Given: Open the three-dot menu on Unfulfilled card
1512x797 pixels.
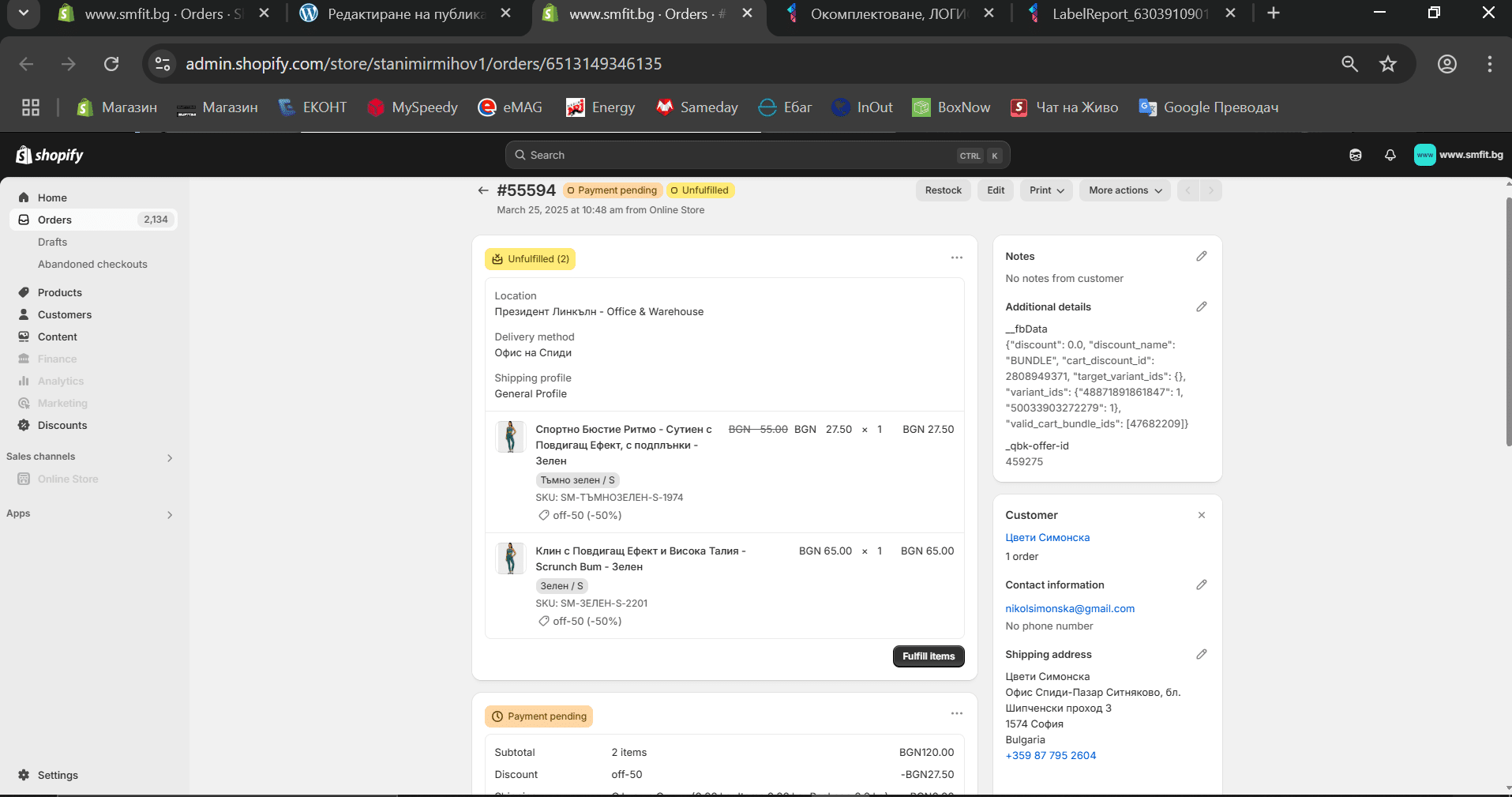Looking at the screenshot, I should coord(956,258).
